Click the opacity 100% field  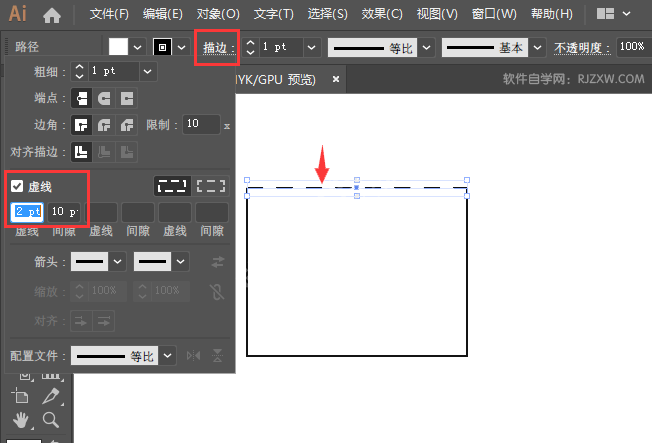pos(633,47)
